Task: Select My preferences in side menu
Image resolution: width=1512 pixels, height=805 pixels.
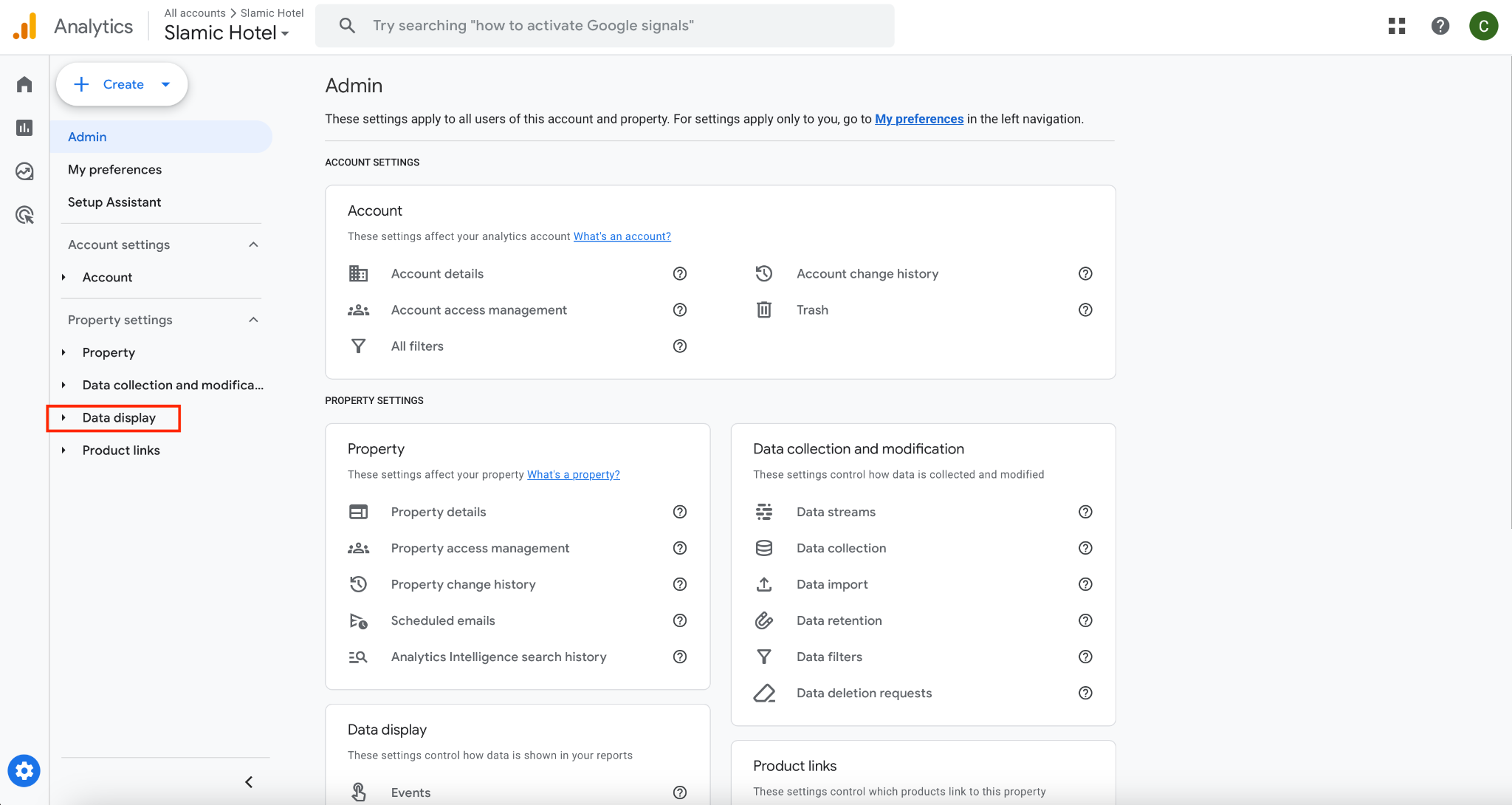Action: [x=114, y=170]
